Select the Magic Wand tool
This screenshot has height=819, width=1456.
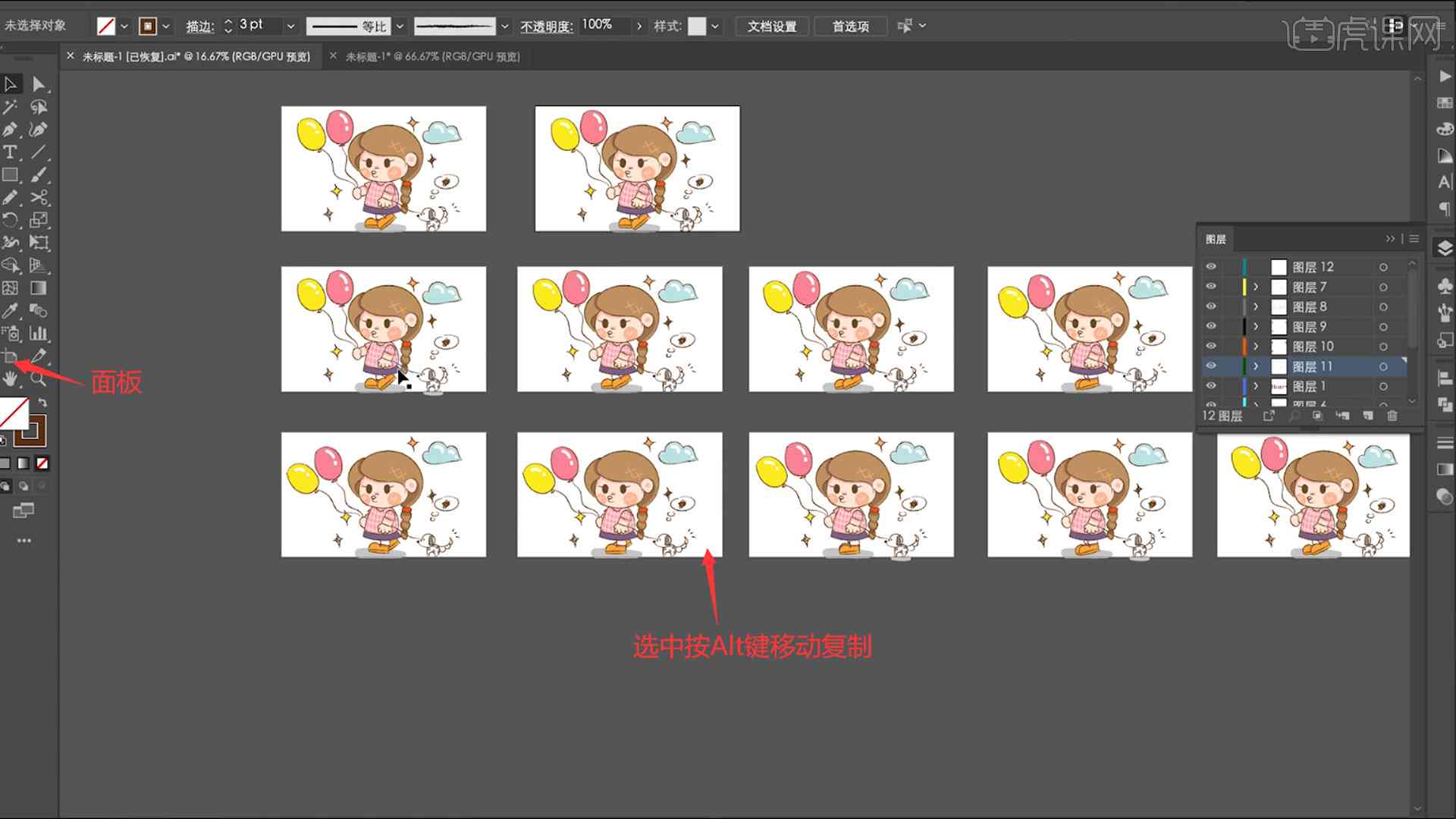pyautogui.click(x=10, y=107)
